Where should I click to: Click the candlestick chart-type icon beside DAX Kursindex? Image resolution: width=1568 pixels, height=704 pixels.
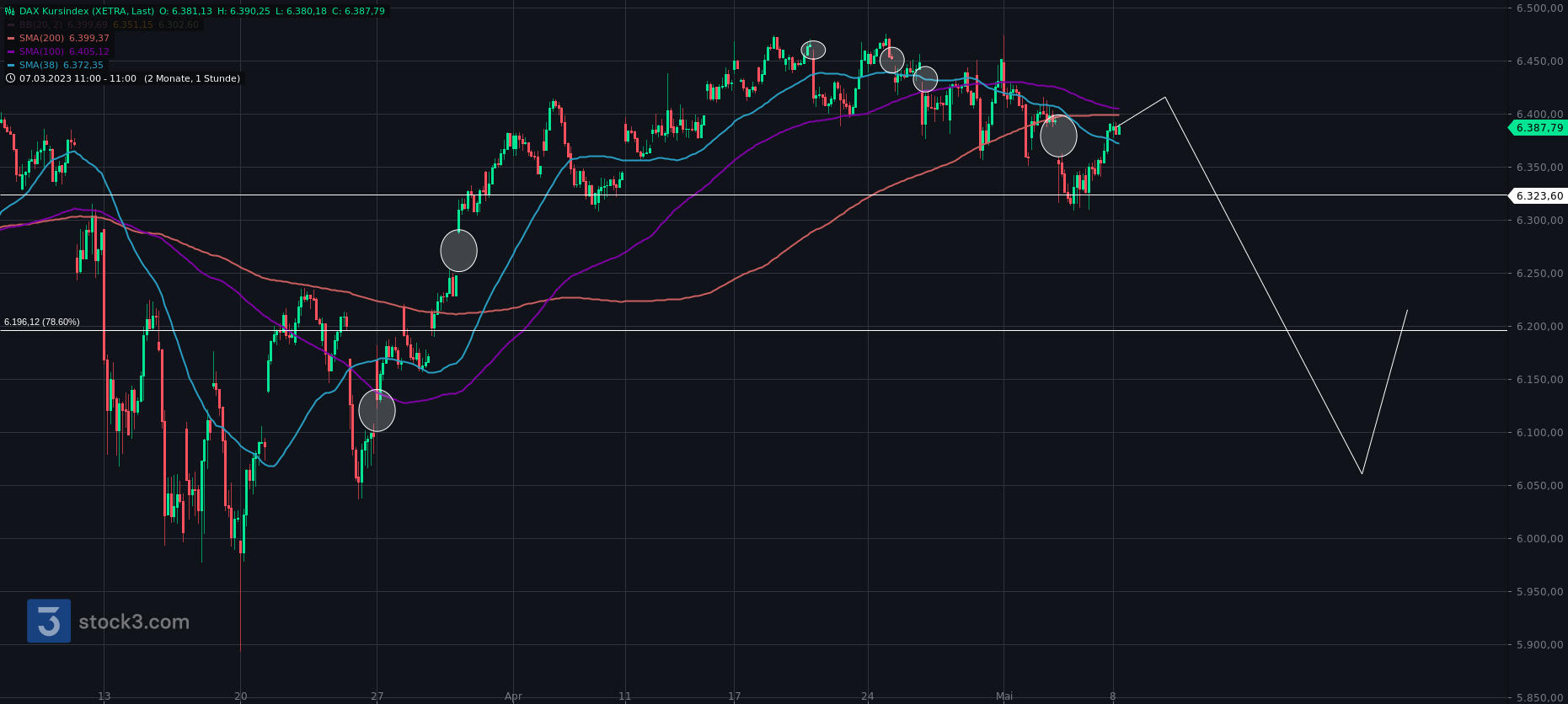click(10, 11)
